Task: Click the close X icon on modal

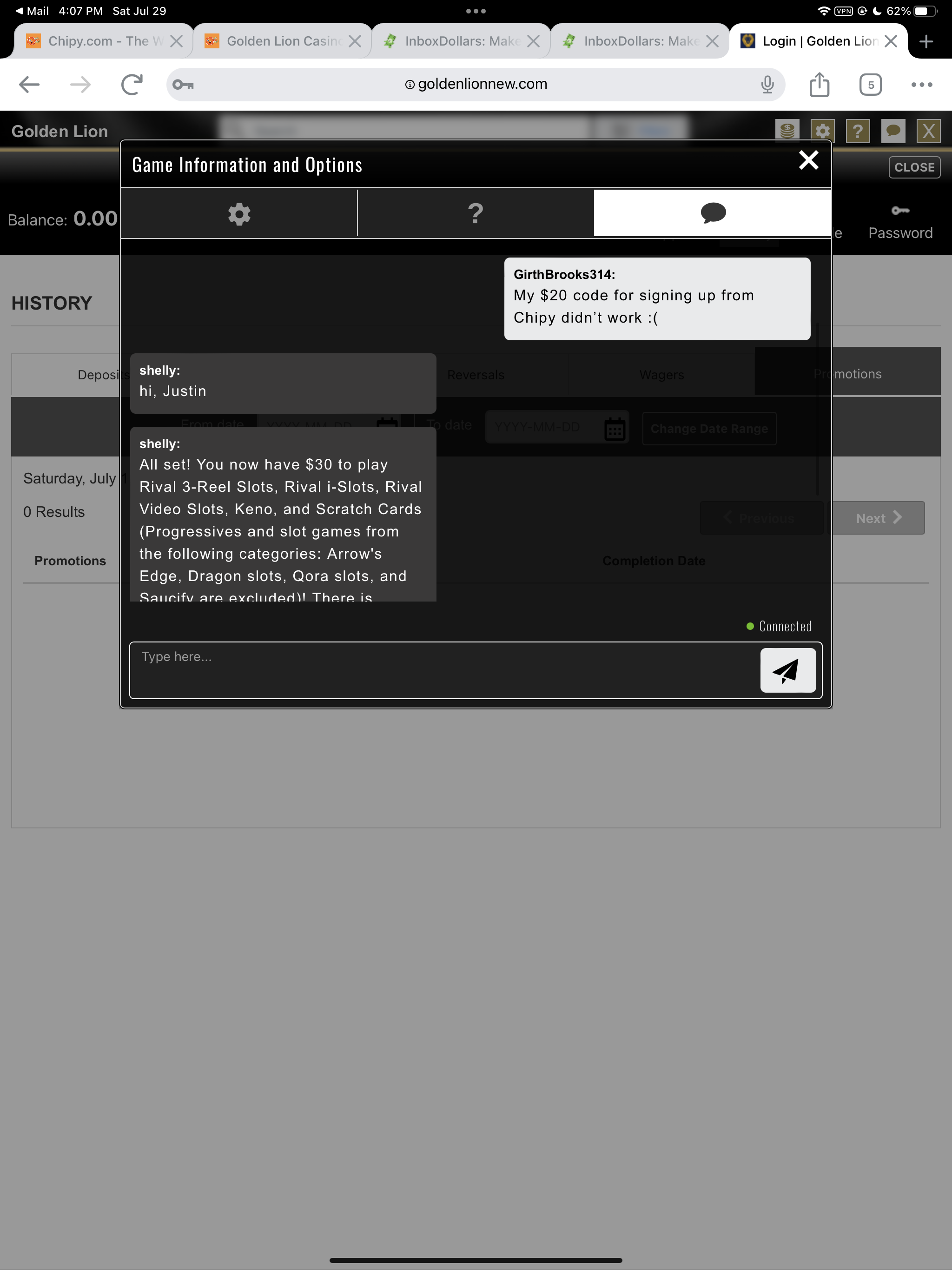Action: point(808,160)
